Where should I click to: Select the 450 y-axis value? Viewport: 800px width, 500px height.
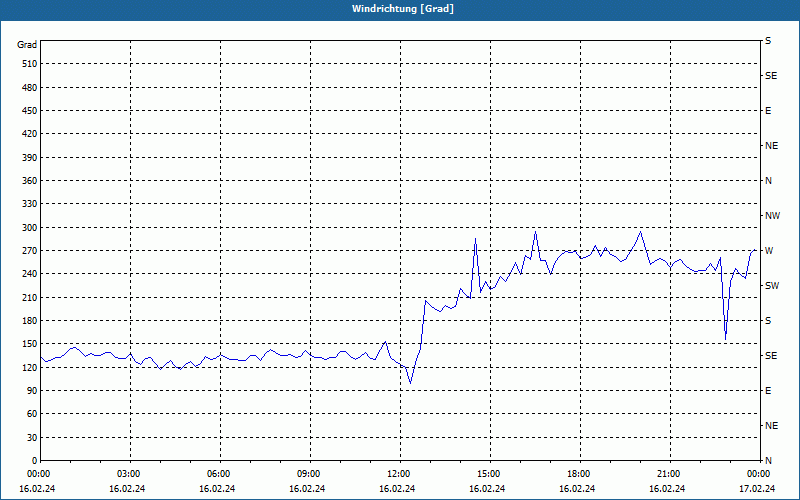pyautogui.click(x=30, y=111)
